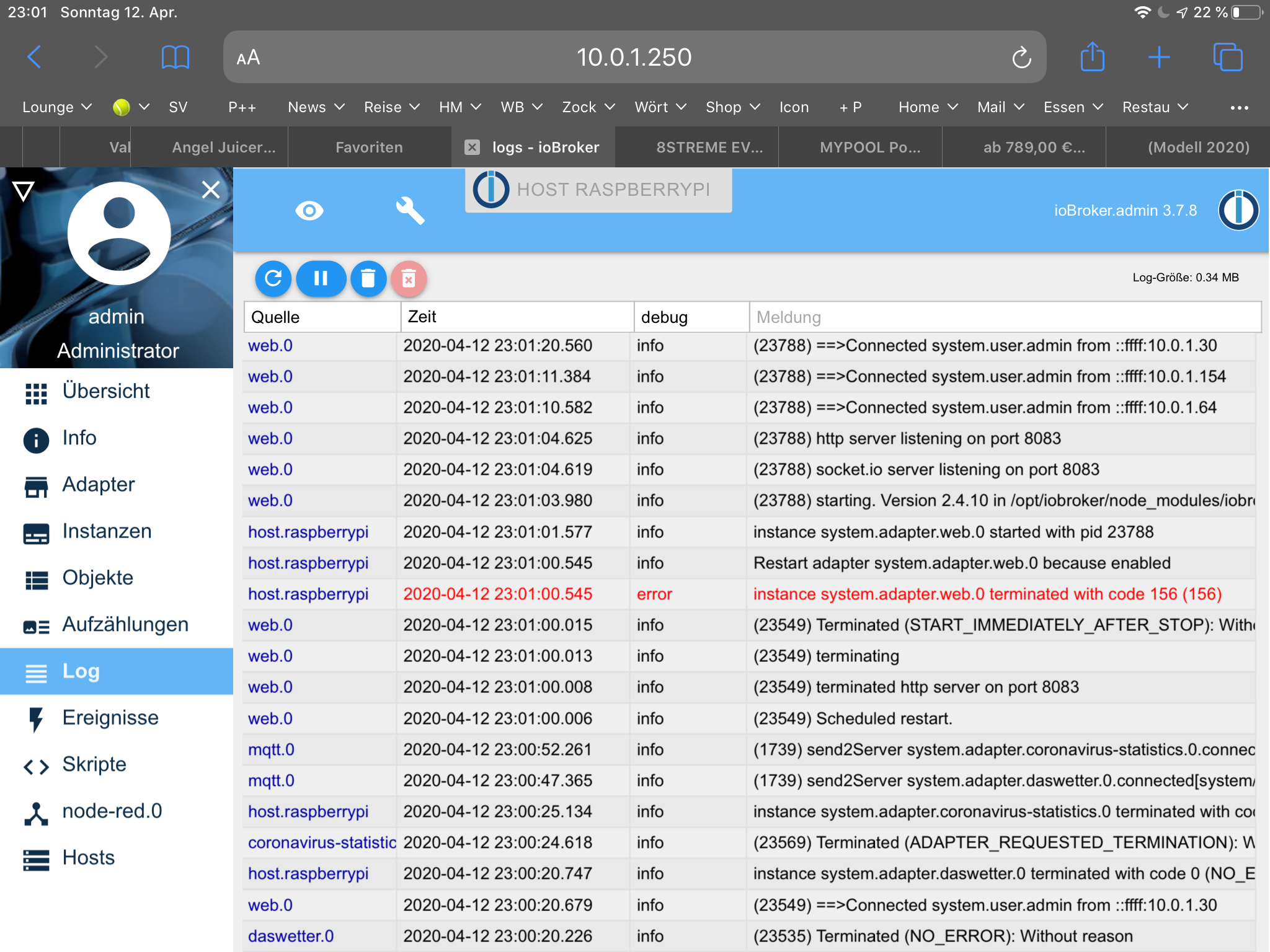Viewport: 1270px width, 952px height.
Task: Pause the log output
Action: (321, 278)
